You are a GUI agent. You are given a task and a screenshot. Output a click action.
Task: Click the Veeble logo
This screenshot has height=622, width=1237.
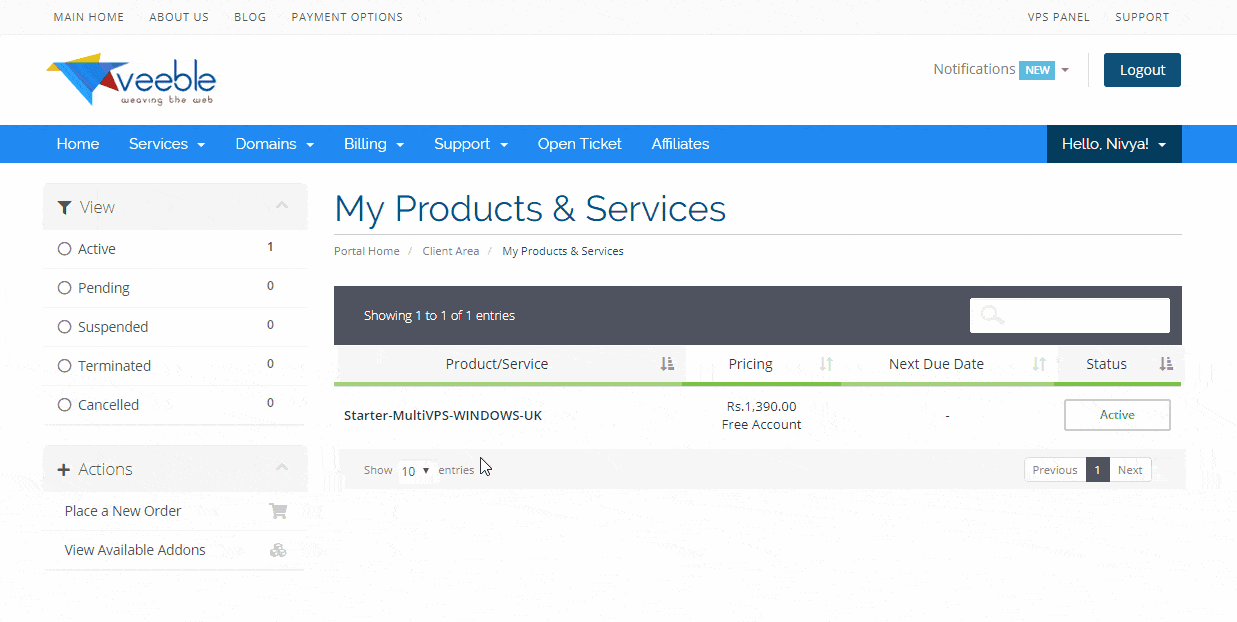131,79
